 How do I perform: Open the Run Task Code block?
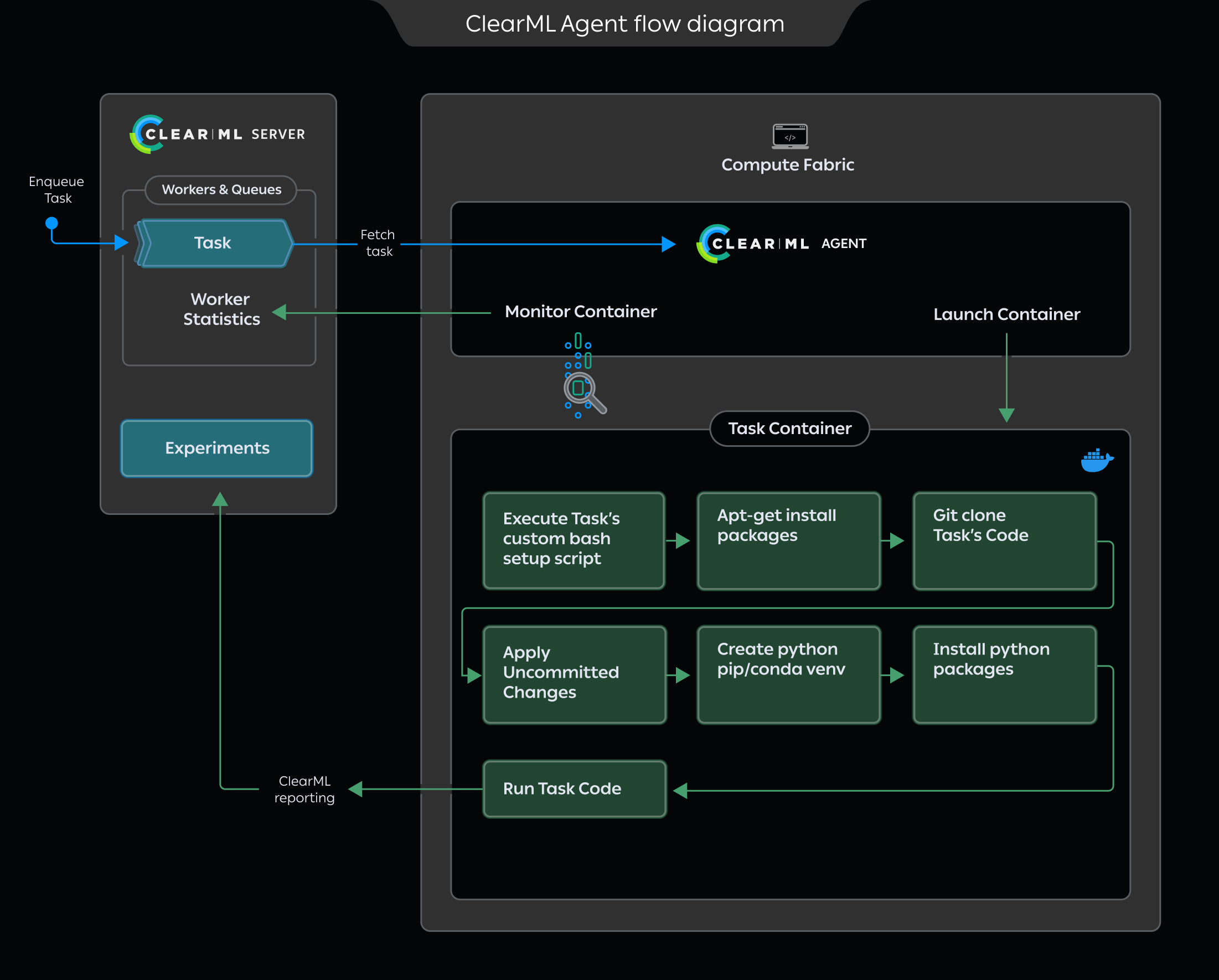(x=574, y=788)
